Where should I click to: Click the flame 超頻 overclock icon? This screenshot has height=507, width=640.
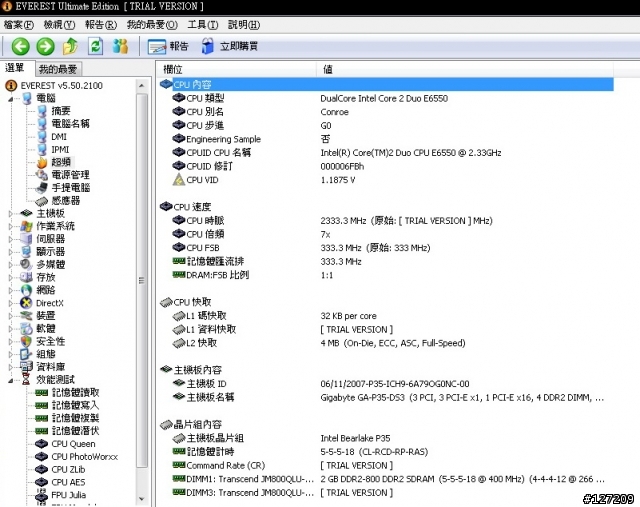pos(42,162)
